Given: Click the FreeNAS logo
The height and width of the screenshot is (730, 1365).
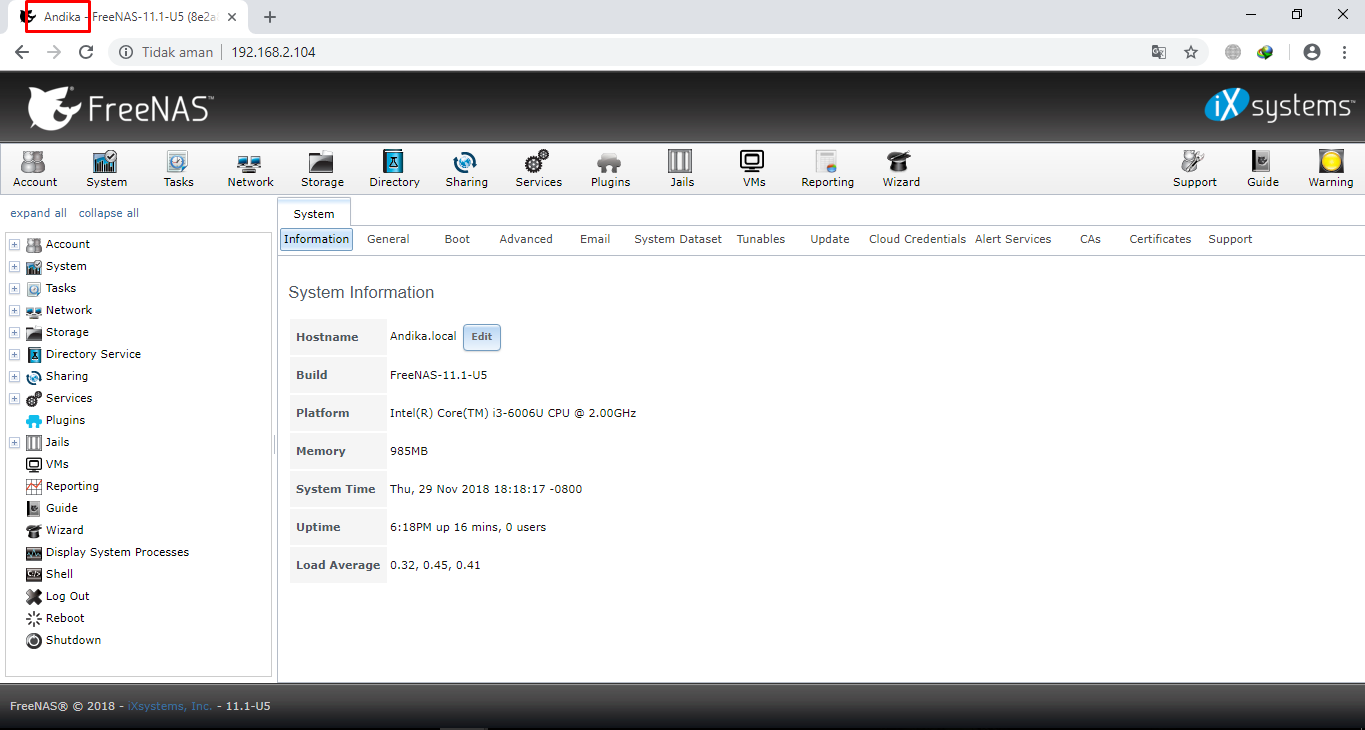Looking at the screenshot, I should 120,107.
